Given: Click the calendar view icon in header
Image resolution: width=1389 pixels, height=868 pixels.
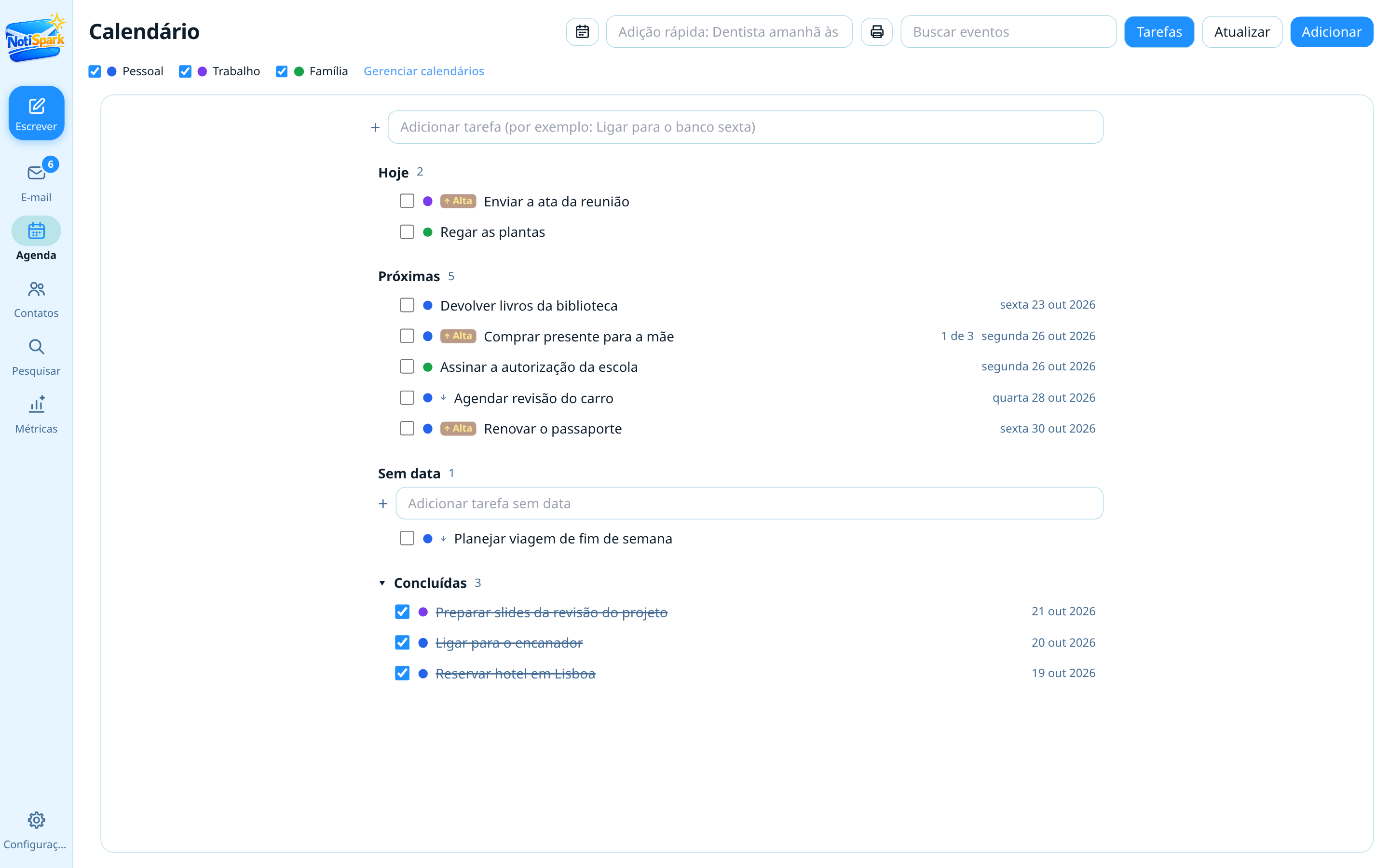Looking at the screenshot, I should click(582, 31).
